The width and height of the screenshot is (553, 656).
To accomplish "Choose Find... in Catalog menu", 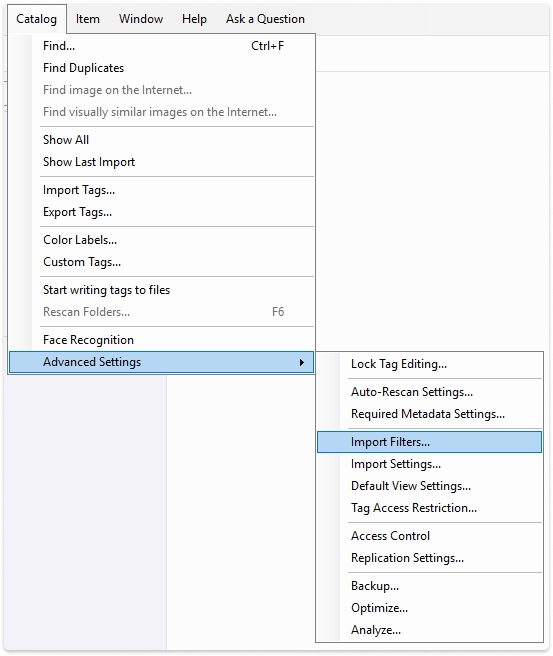I will 161,46.
